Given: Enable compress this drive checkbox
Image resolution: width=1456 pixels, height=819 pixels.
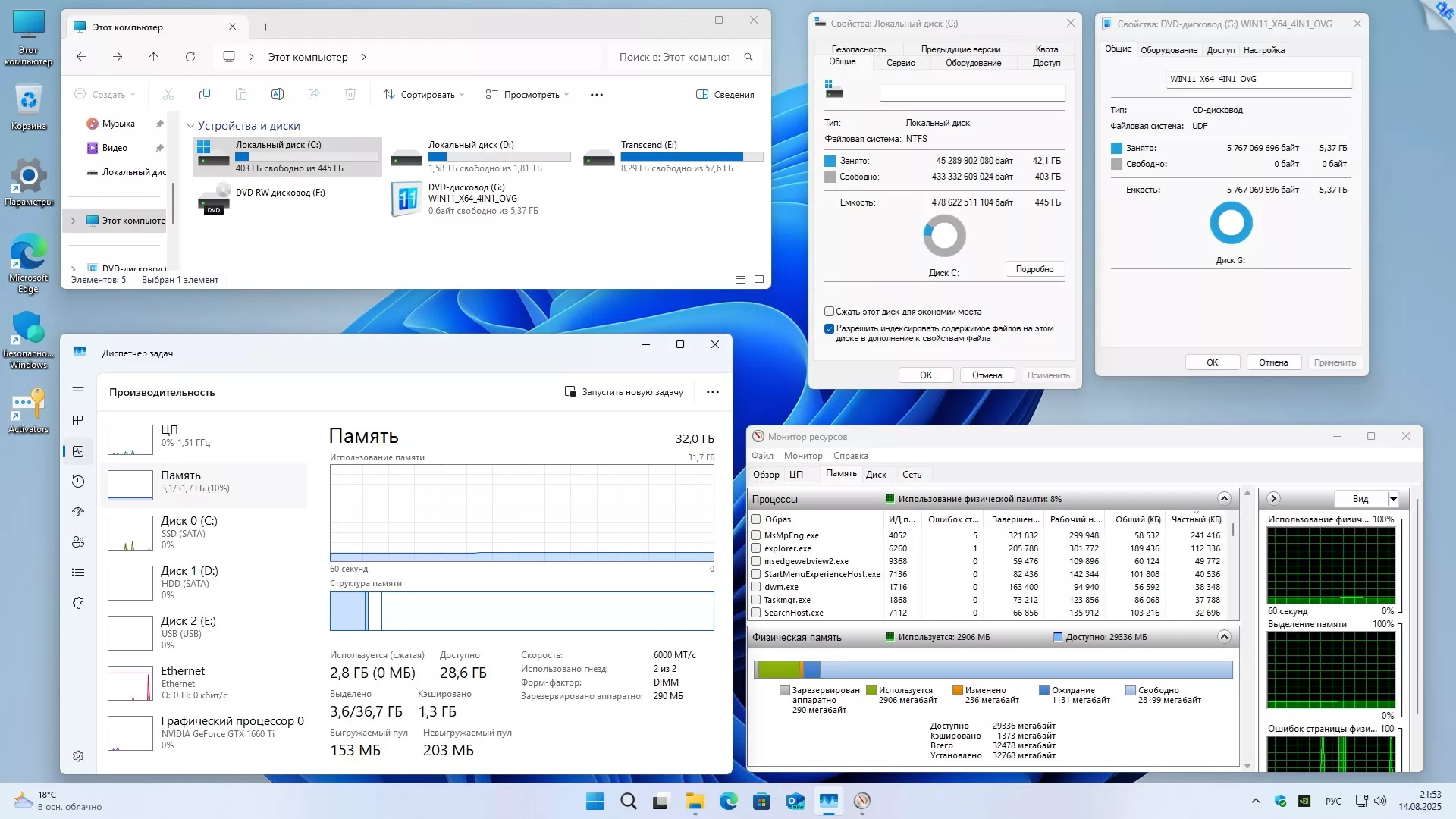Looking at the screenshot, I should tap(829, 312).
